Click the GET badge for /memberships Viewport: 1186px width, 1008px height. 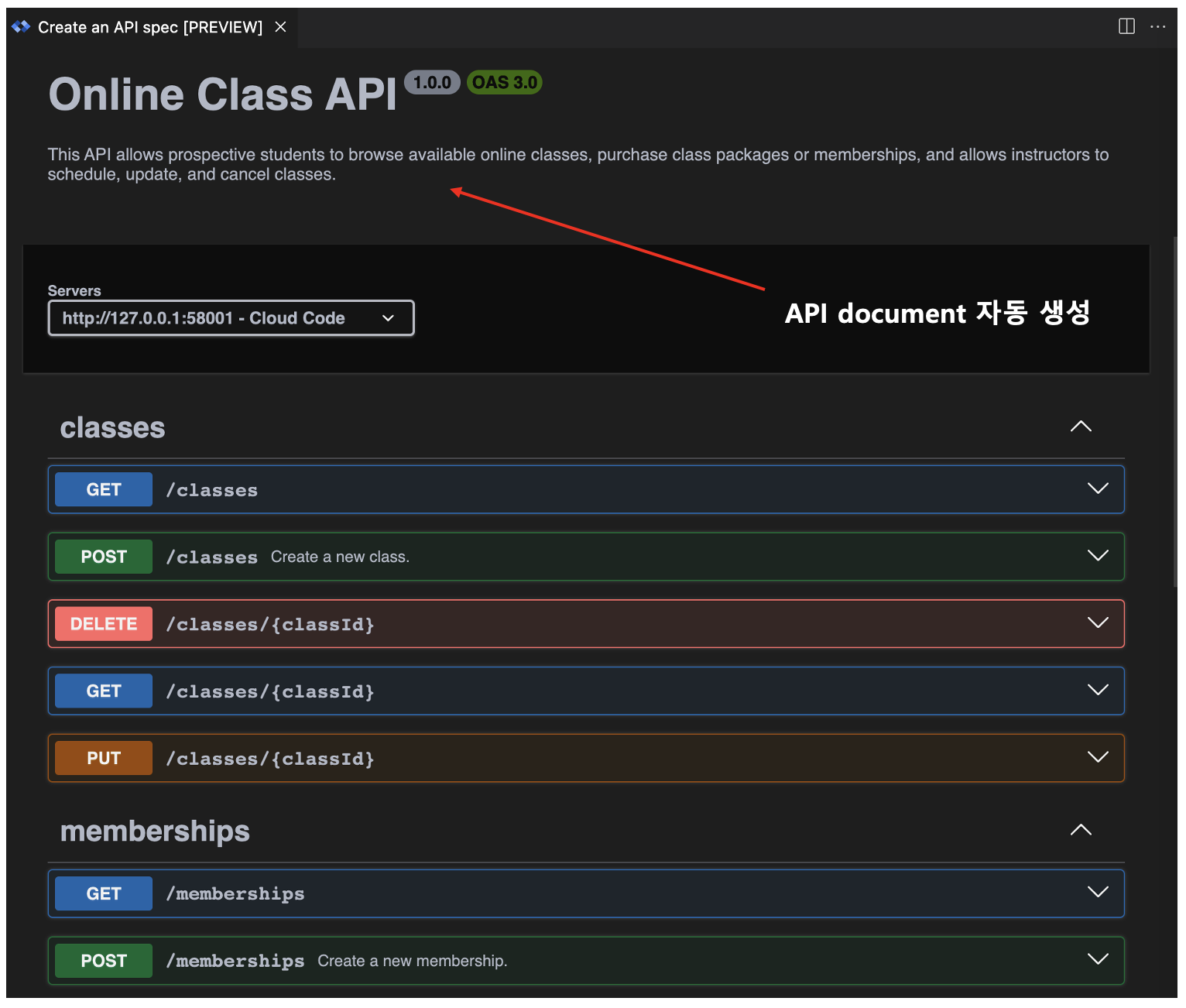tap(104, 893)
